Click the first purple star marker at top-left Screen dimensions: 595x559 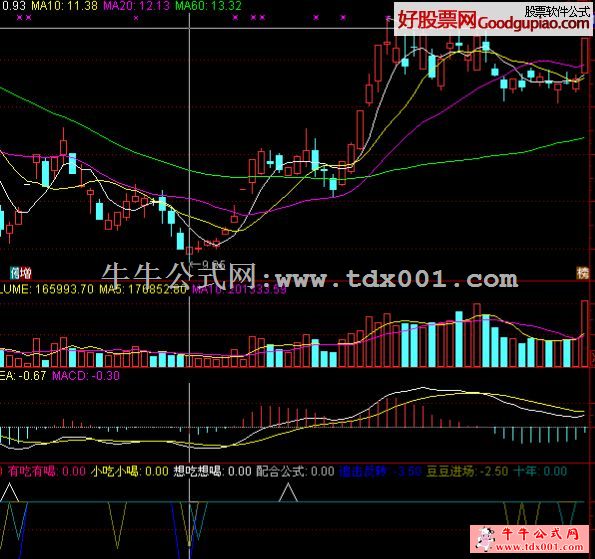20,17
